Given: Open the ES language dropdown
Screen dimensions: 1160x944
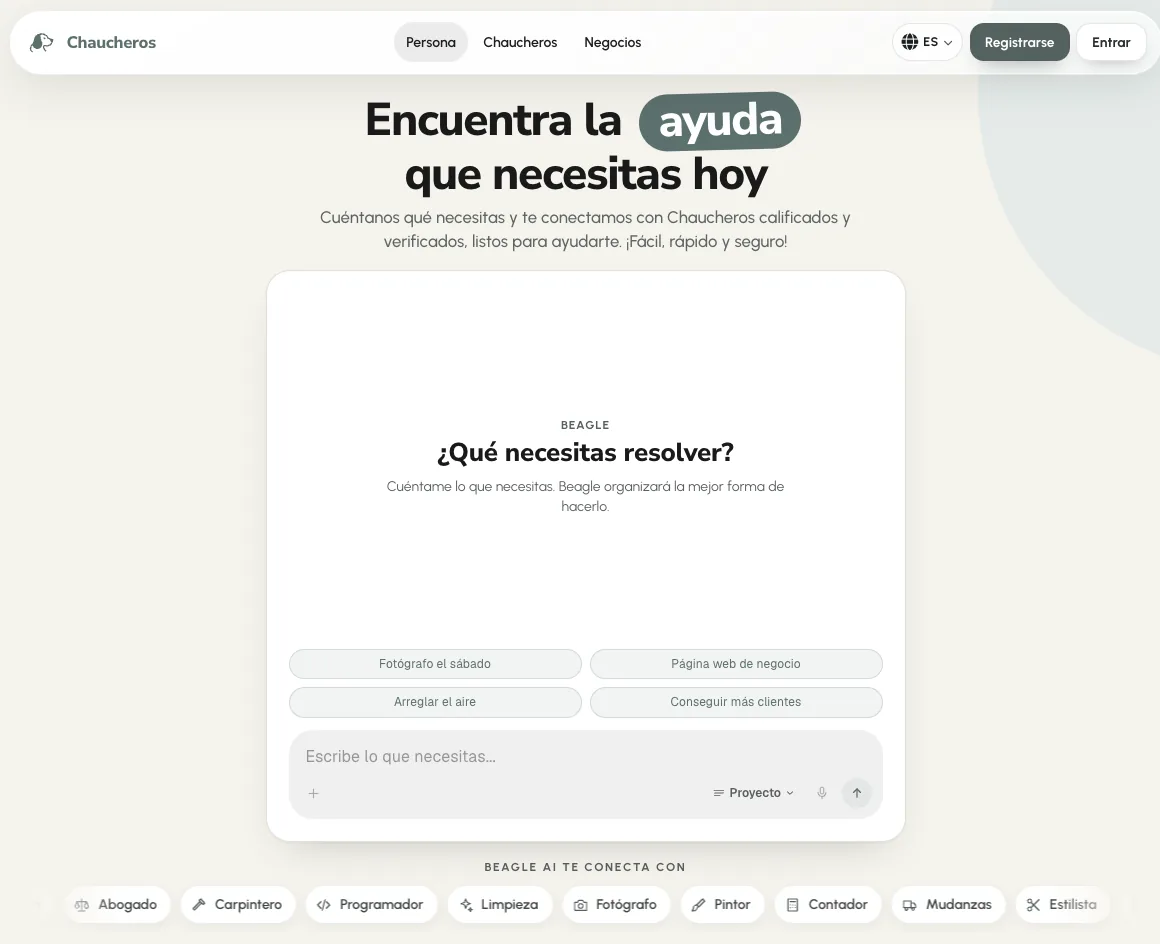Looking at the screenshot, I should 927,42.
